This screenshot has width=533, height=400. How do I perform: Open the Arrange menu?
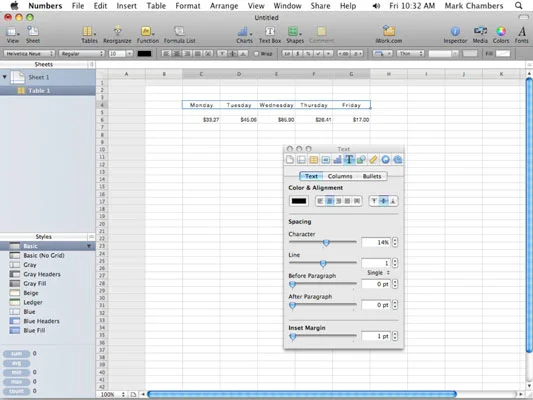(x=224, y=6)
